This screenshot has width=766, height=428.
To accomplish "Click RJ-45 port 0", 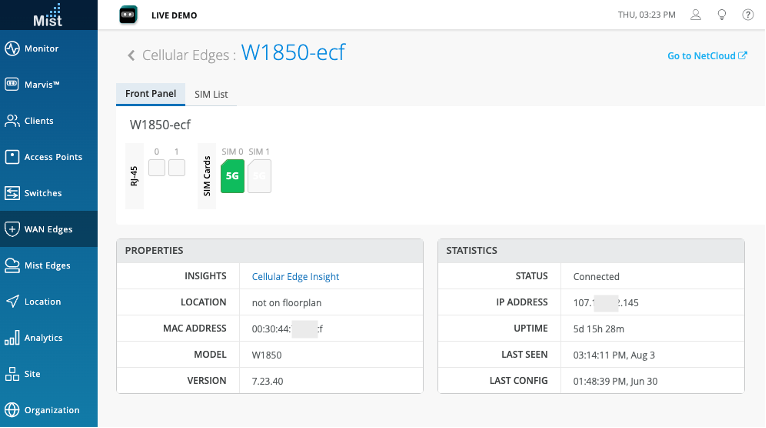I will tap(156, 167).
